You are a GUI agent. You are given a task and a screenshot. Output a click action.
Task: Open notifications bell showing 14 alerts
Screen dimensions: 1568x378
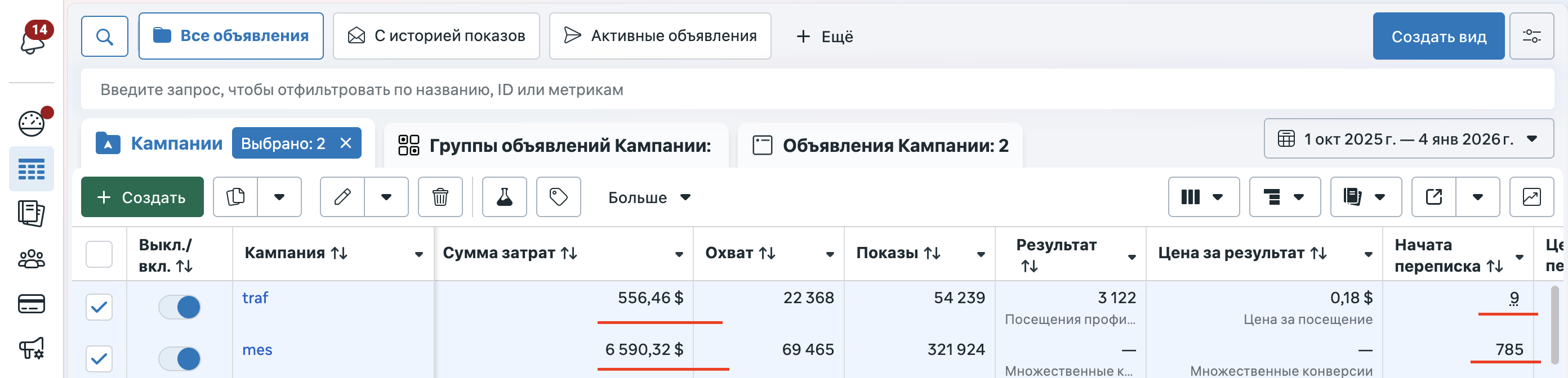[32, 37]
